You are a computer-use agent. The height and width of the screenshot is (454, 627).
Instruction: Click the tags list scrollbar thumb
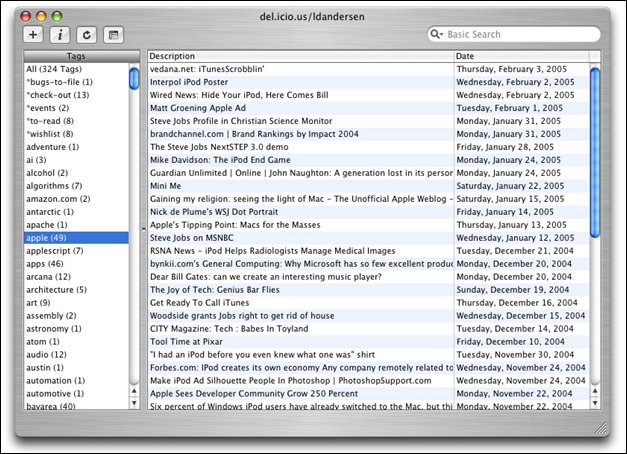[134, 78]
